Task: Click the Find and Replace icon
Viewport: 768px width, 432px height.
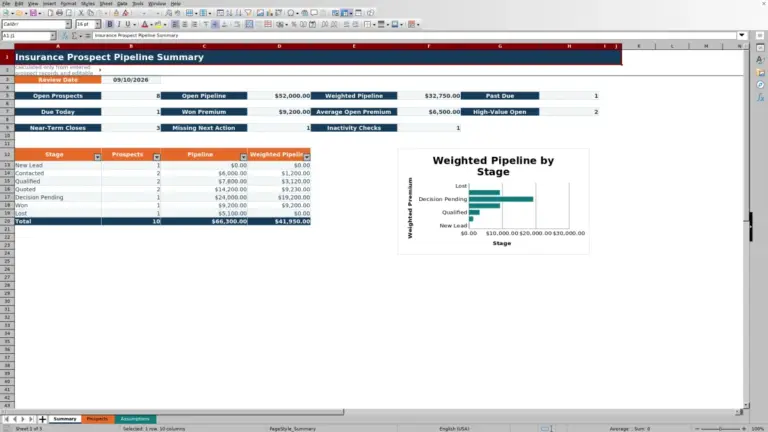Action: [x=168, y=13]
